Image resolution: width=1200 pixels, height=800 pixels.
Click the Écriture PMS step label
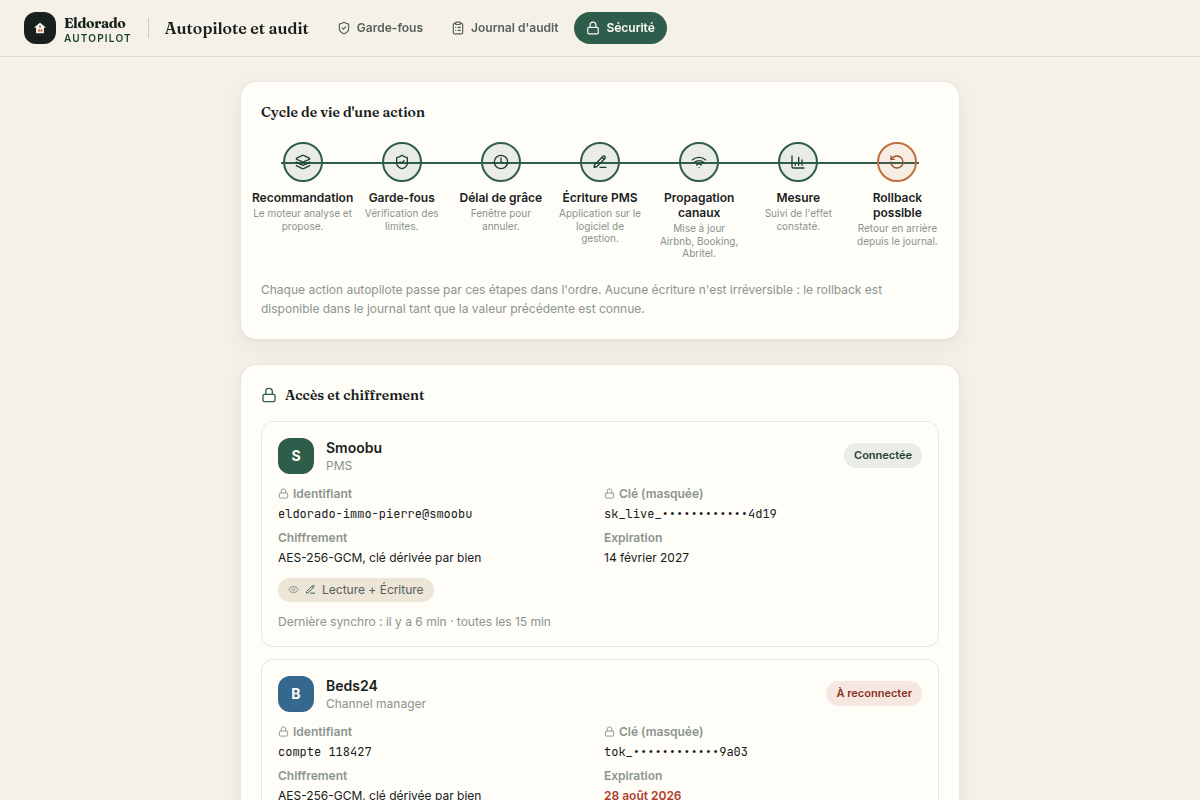[x=600, y=198]
